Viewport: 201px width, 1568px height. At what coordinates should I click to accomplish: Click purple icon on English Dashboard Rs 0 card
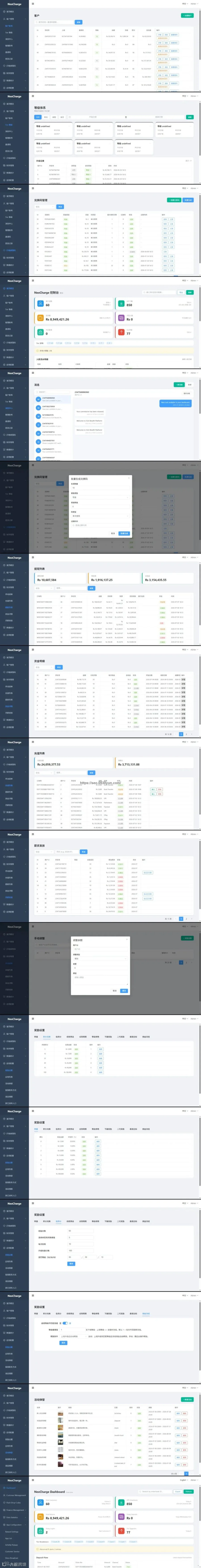tap(121, 1517)
